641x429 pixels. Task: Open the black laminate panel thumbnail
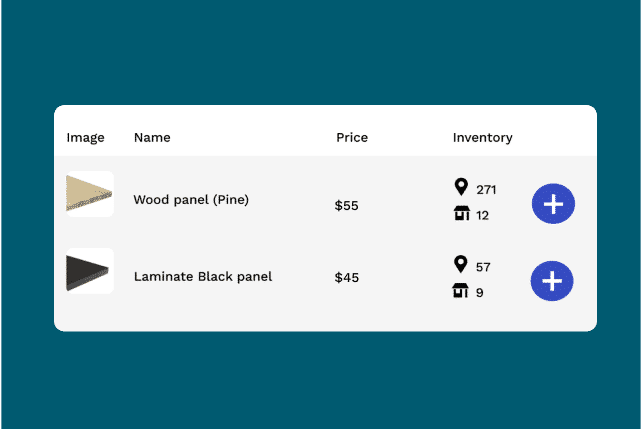tap(90, 271)
